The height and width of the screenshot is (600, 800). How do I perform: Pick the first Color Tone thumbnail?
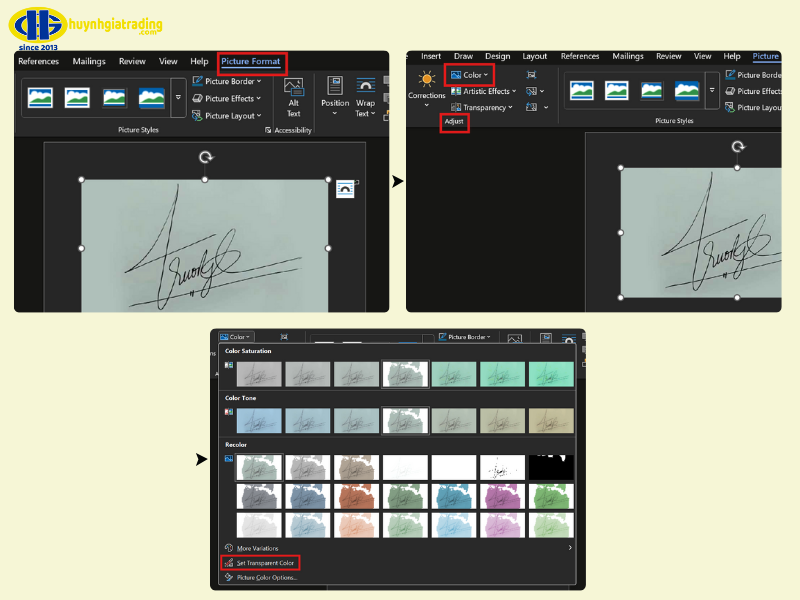point(259,420)
